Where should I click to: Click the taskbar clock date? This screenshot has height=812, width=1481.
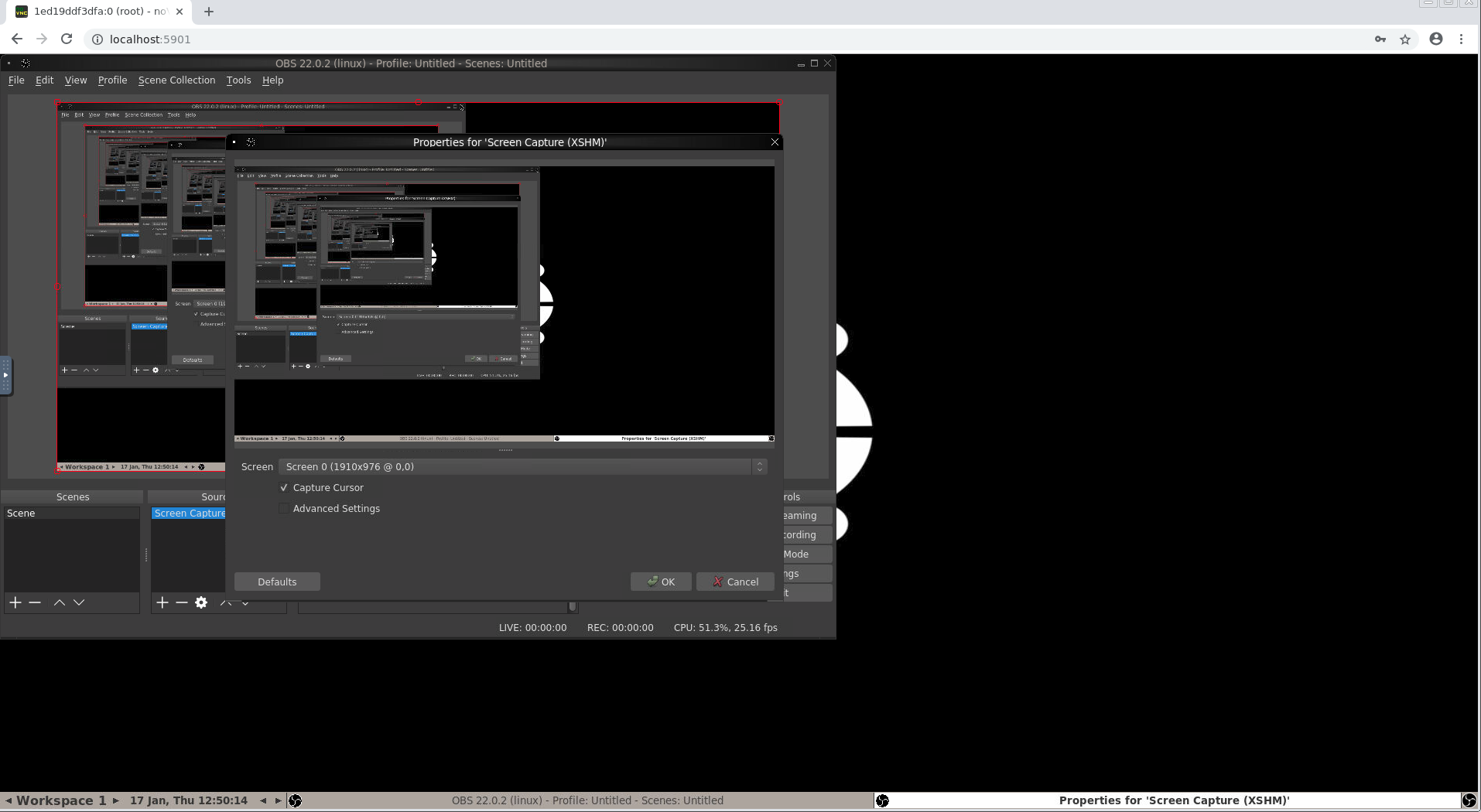click(189, 801)
